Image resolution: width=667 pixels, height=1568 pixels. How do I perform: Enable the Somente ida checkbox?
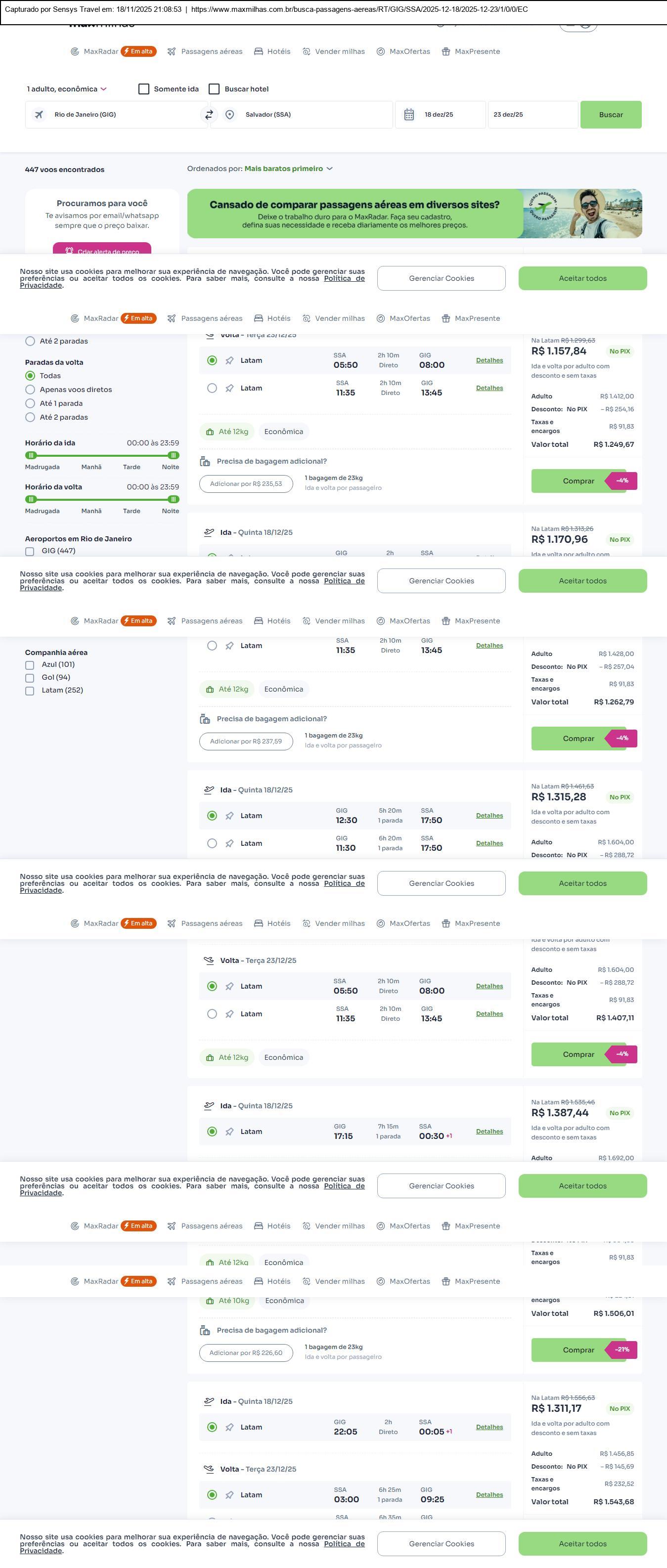tap(144, 89)
